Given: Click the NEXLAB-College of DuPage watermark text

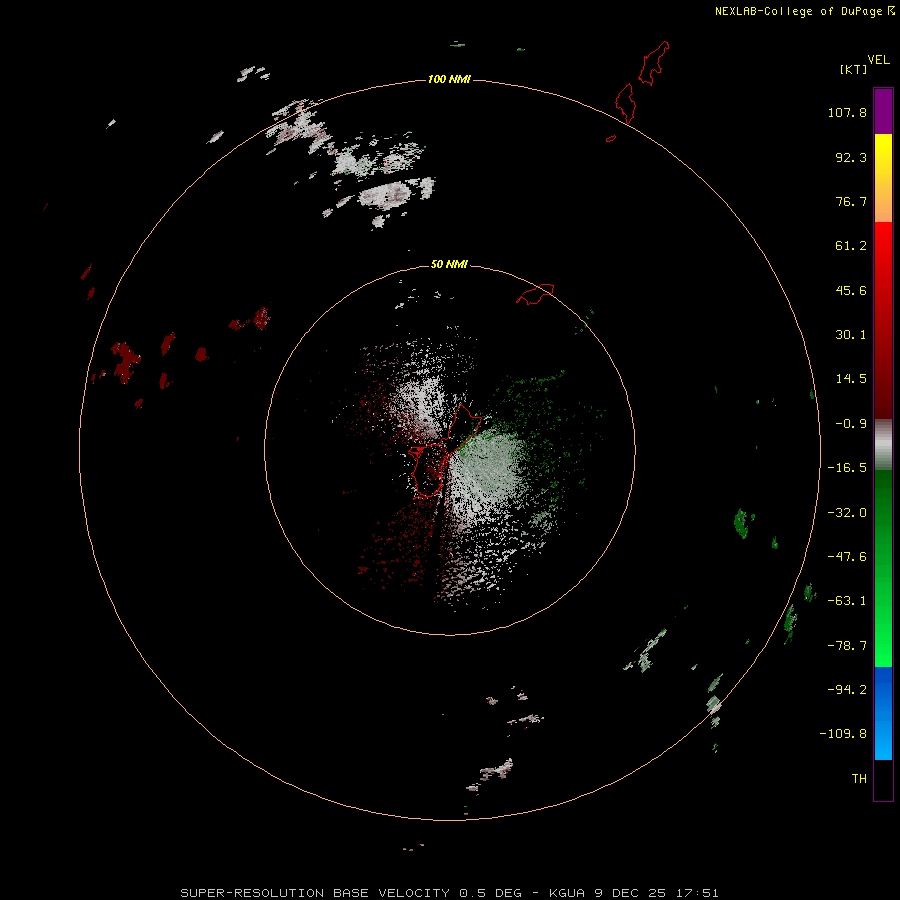Looking at the screenshot, I should 804,11.
